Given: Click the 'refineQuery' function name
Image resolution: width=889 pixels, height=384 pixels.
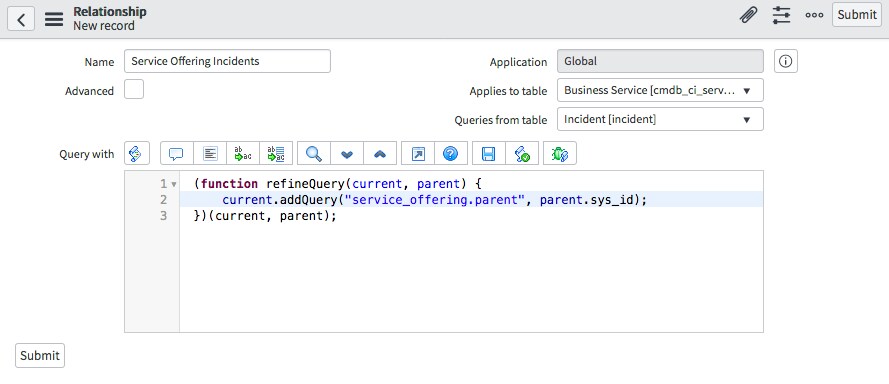Looking at the screenshot, I should coord(306,184).
